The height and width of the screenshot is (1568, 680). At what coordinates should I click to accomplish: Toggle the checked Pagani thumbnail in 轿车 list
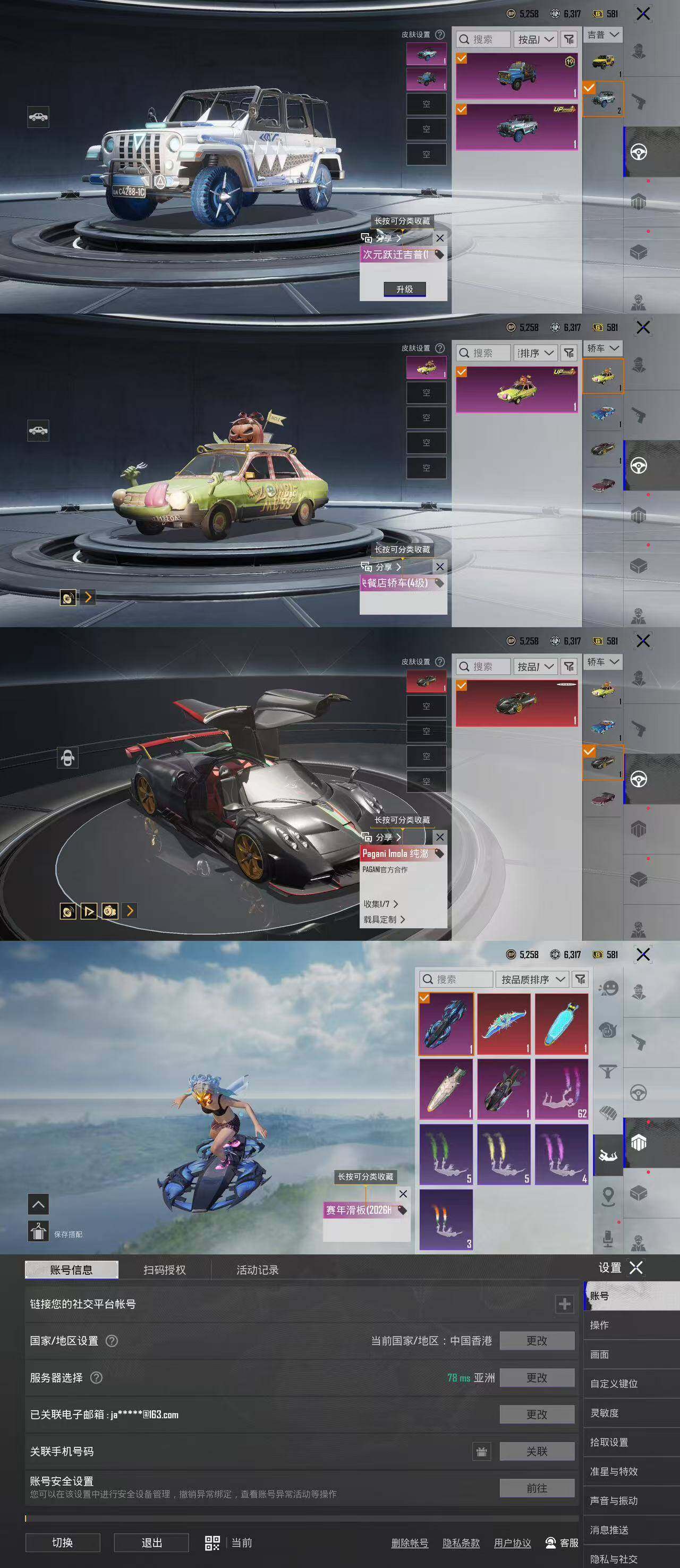(x=602, y=762)
